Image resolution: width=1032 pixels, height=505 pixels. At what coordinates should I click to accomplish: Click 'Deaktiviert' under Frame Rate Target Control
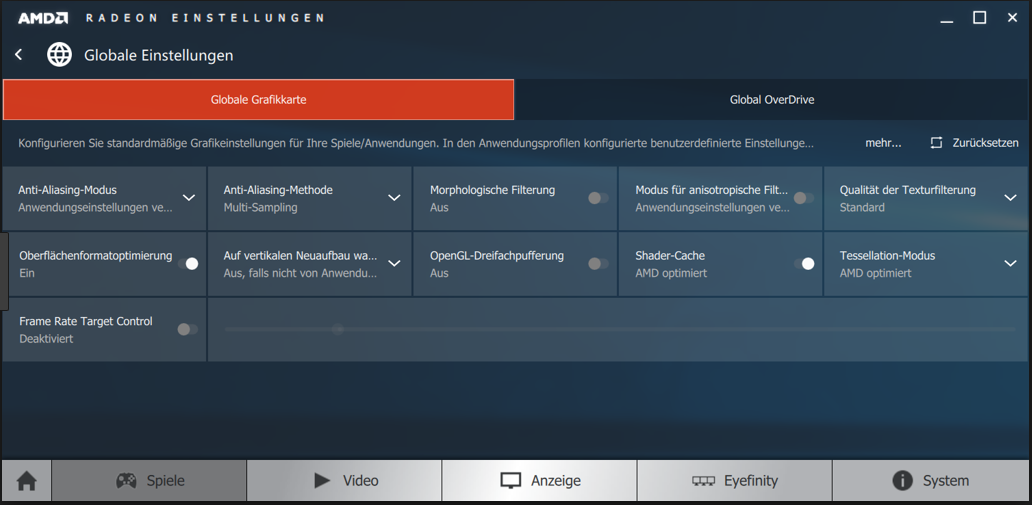click(46, 339)
